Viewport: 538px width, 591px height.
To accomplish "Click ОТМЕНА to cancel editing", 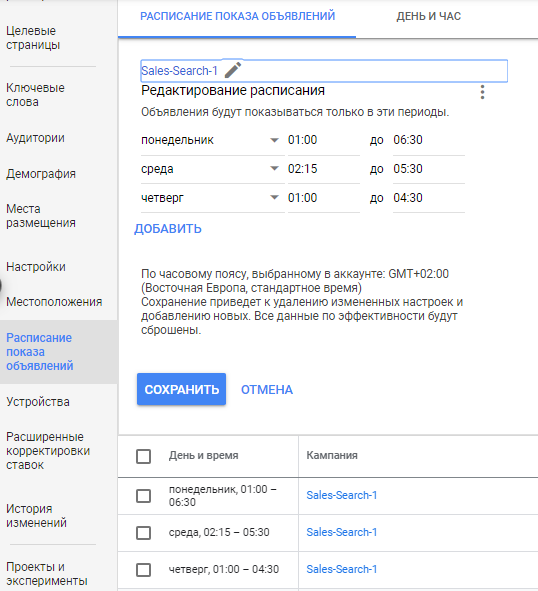I will [x=267, y=390].
